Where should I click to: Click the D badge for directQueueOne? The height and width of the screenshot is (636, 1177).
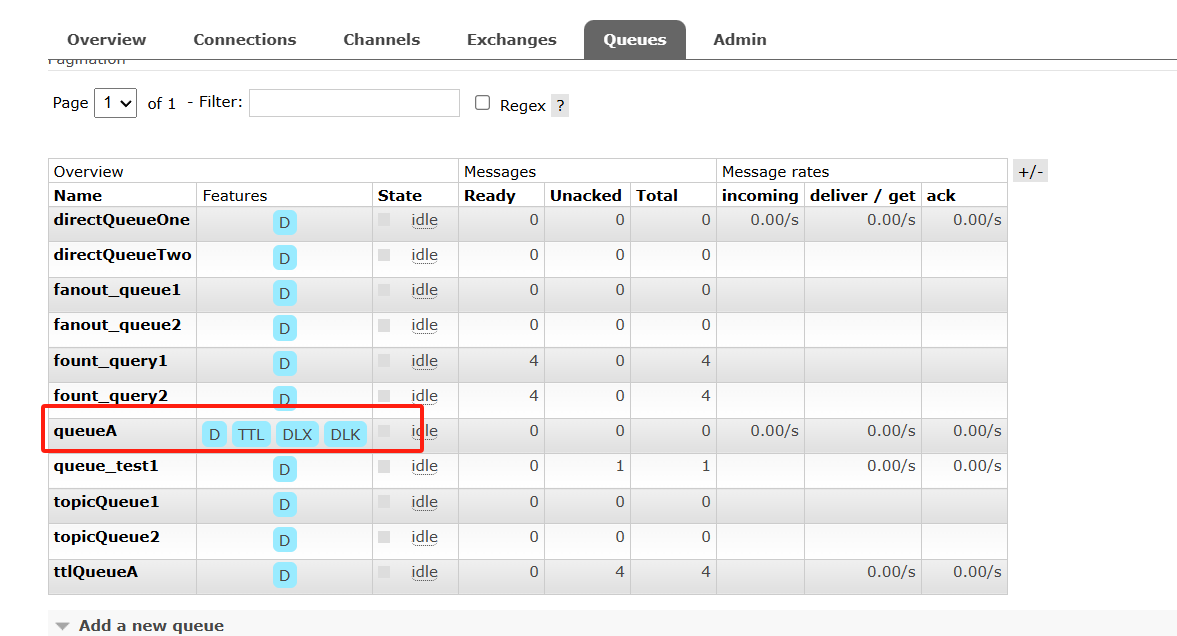(x=284, y=223)
